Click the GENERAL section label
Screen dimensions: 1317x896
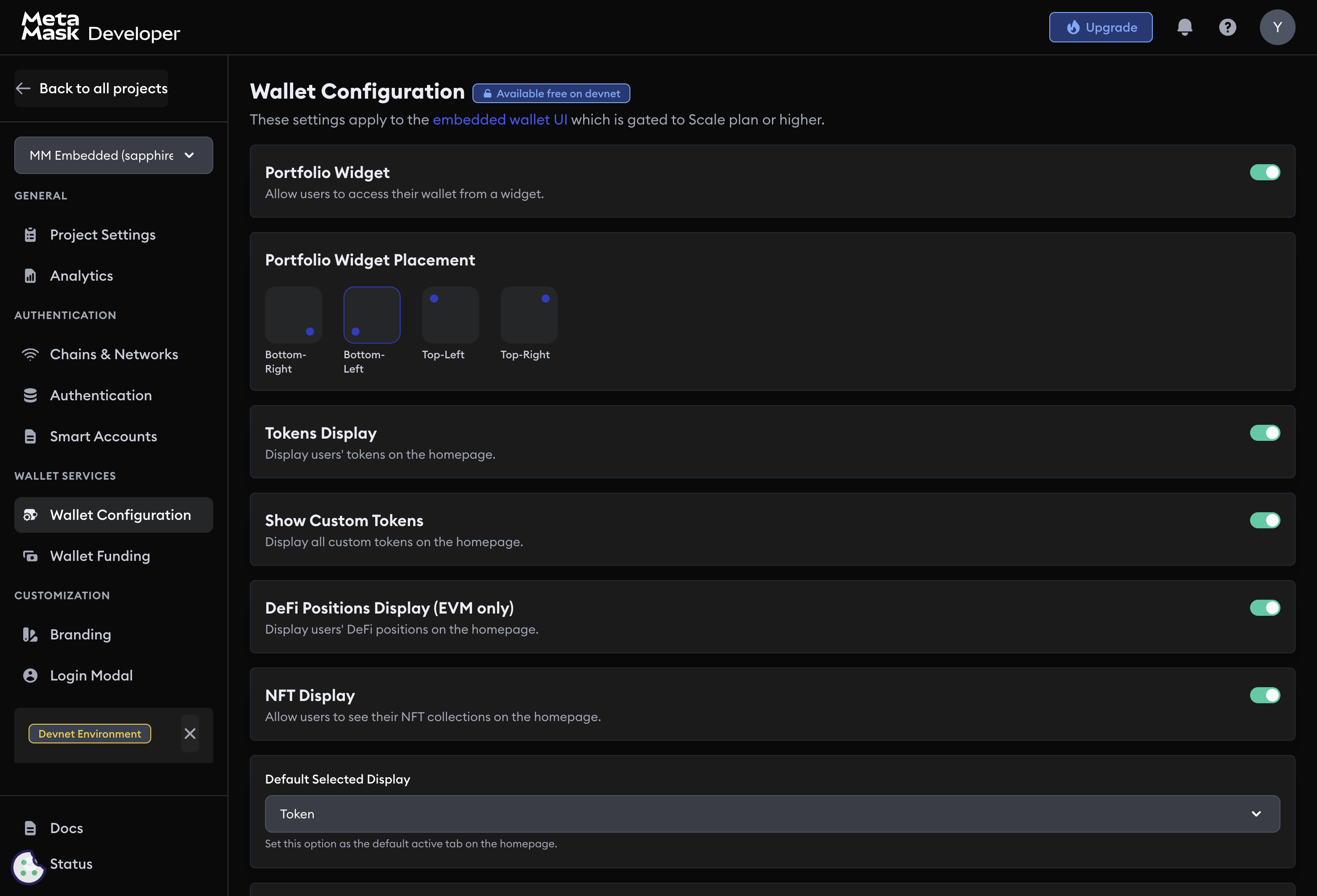41,195
